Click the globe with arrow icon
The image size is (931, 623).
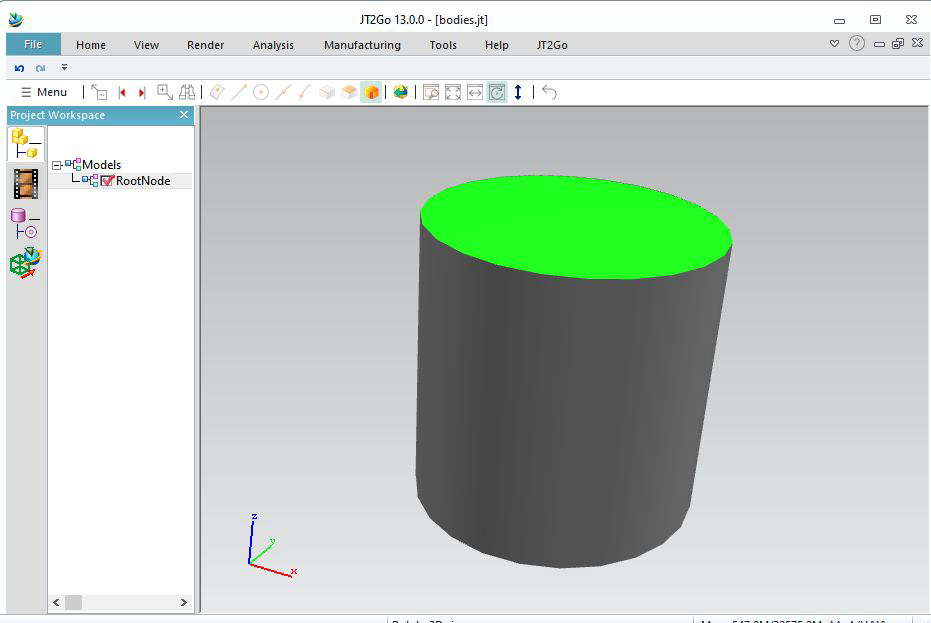click(401, 92)
